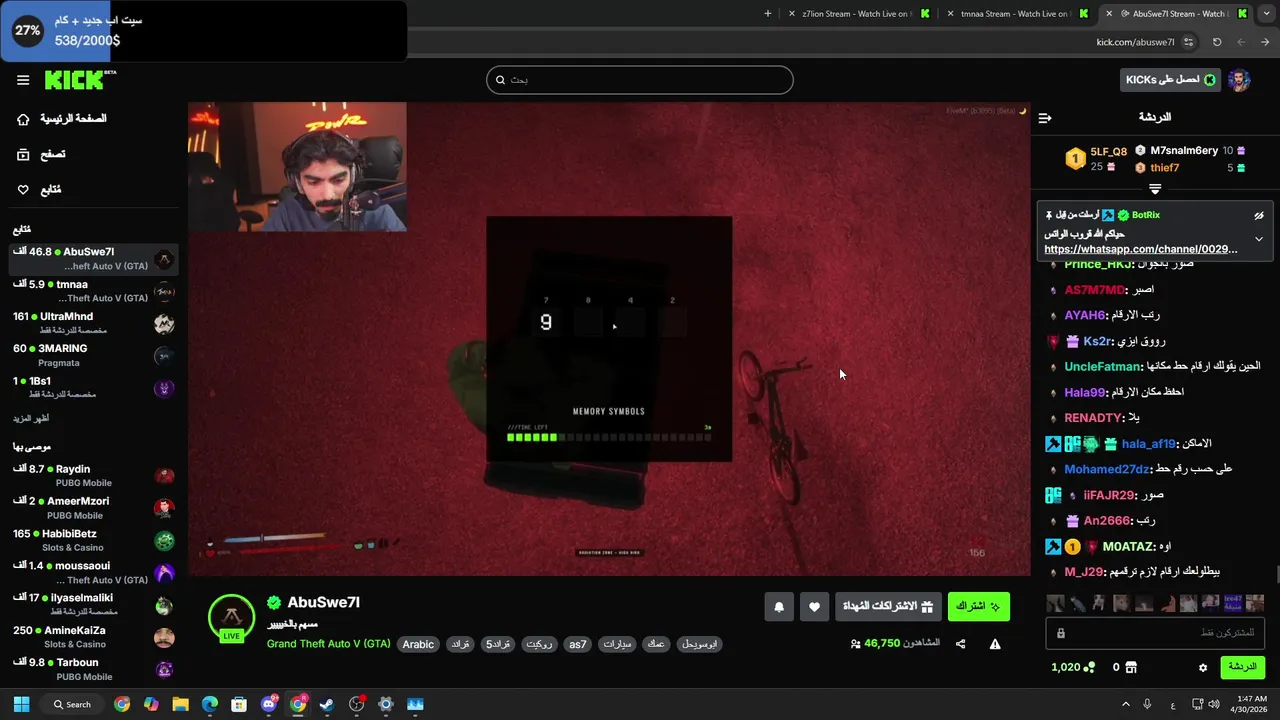The image size is (1280, 720).
Task: Expand the show more followed channels link
Action: point(31,418)
